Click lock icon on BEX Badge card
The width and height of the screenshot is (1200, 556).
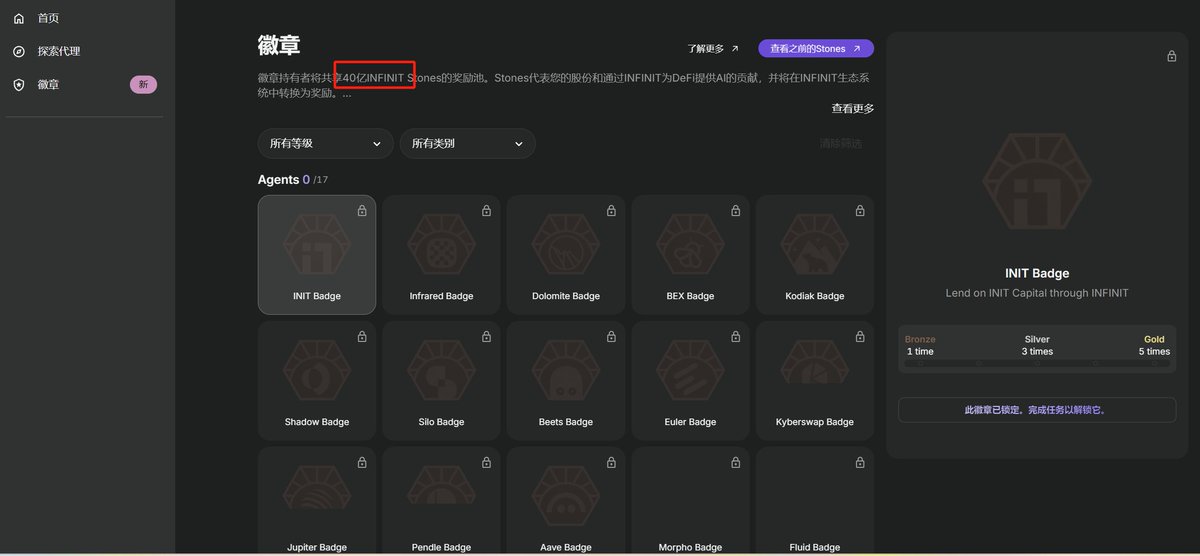[735, 210]
